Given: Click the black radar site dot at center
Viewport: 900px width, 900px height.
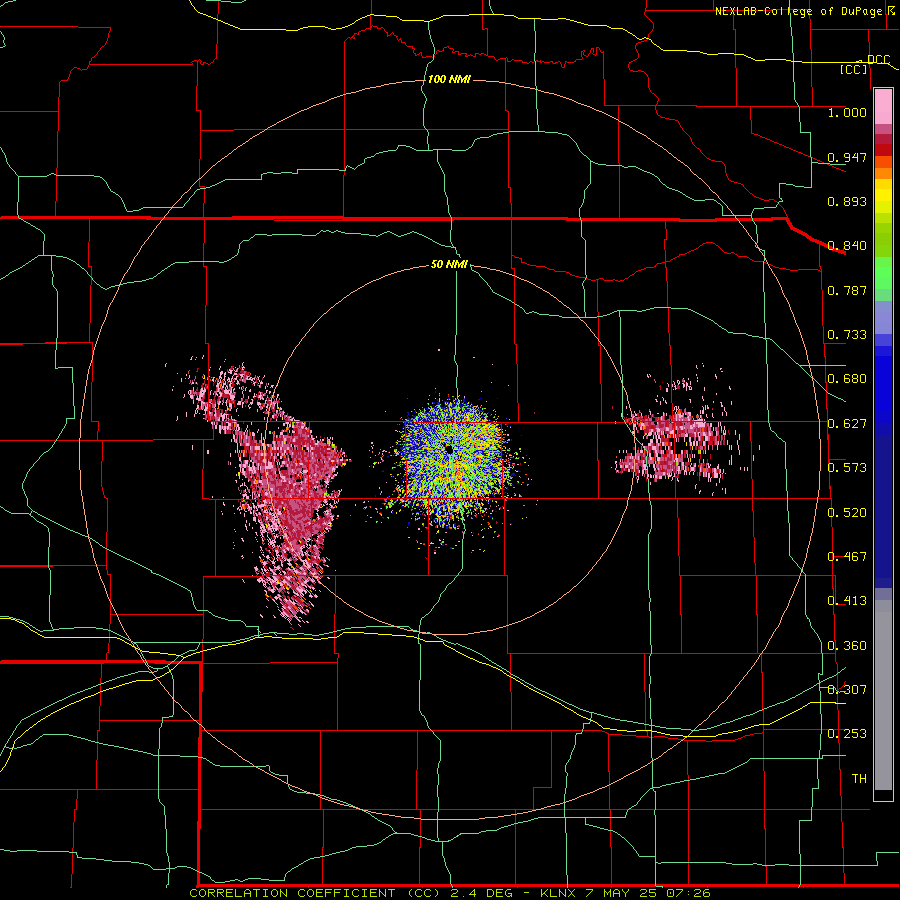Looking at the screenshot, I should (x=449, y=449).
